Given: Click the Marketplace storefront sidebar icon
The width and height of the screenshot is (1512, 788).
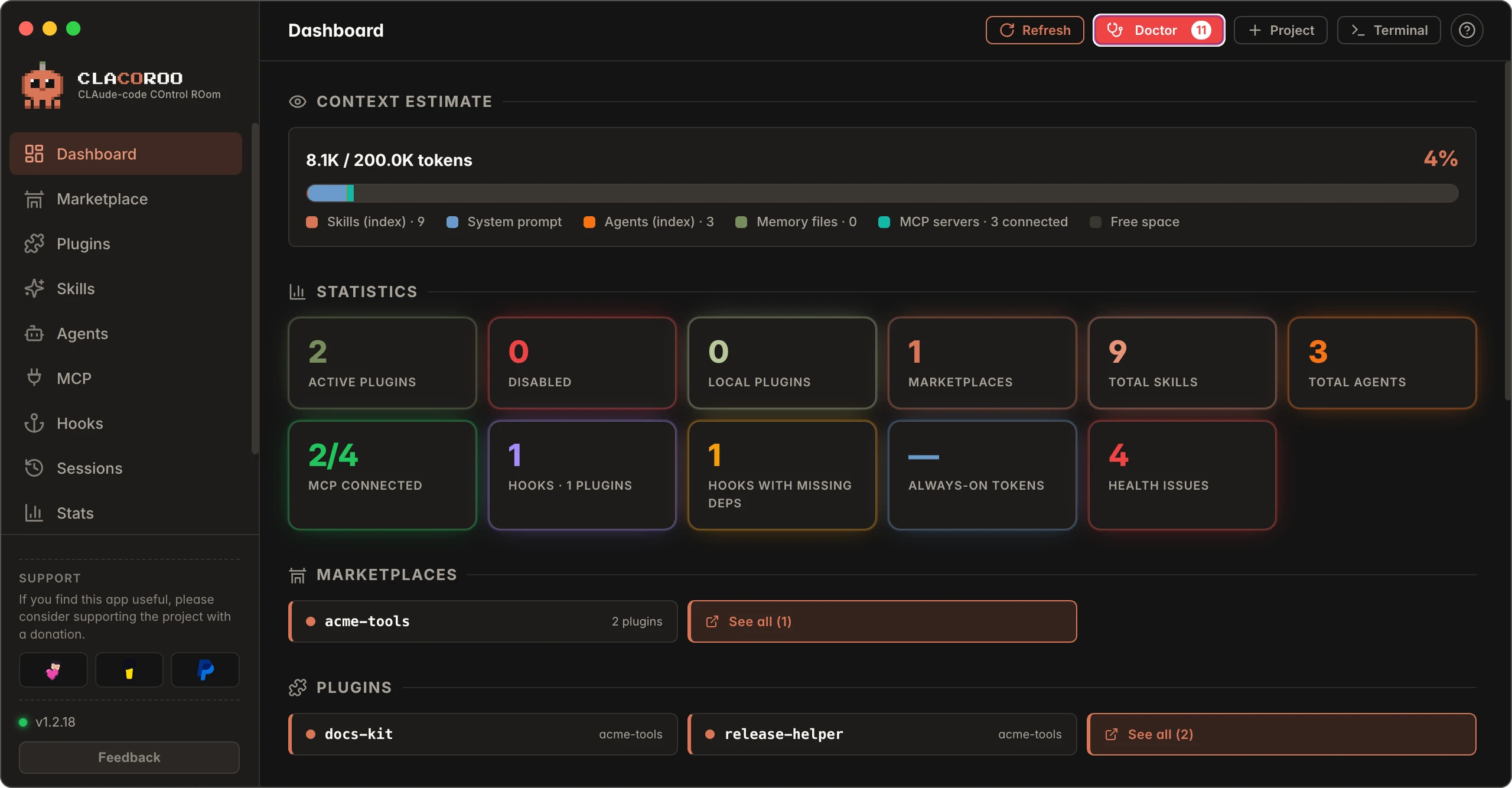Looking at the screenshot, I should tap(34, 199).
